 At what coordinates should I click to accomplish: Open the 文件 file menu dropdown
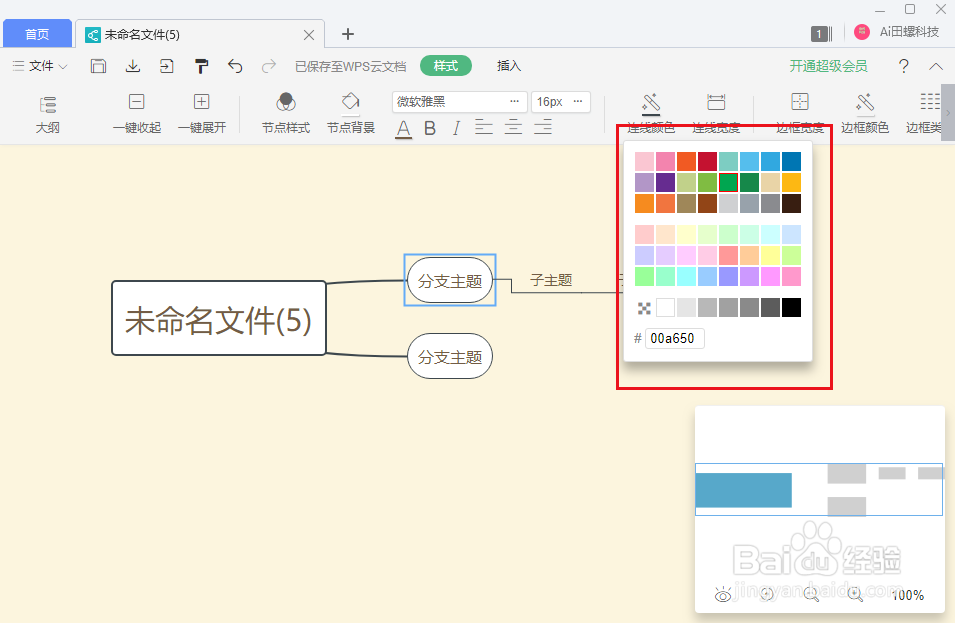(40, 66)
